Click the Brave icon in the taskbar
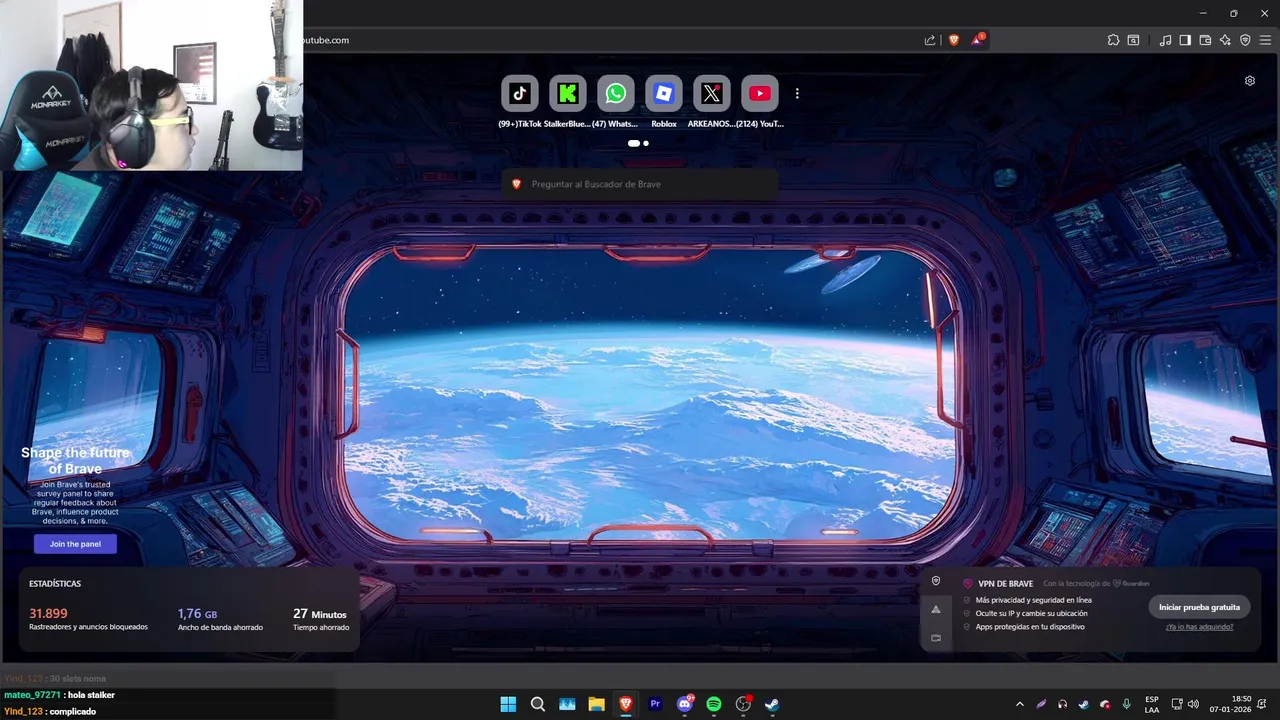 click(x=626, y=704)
